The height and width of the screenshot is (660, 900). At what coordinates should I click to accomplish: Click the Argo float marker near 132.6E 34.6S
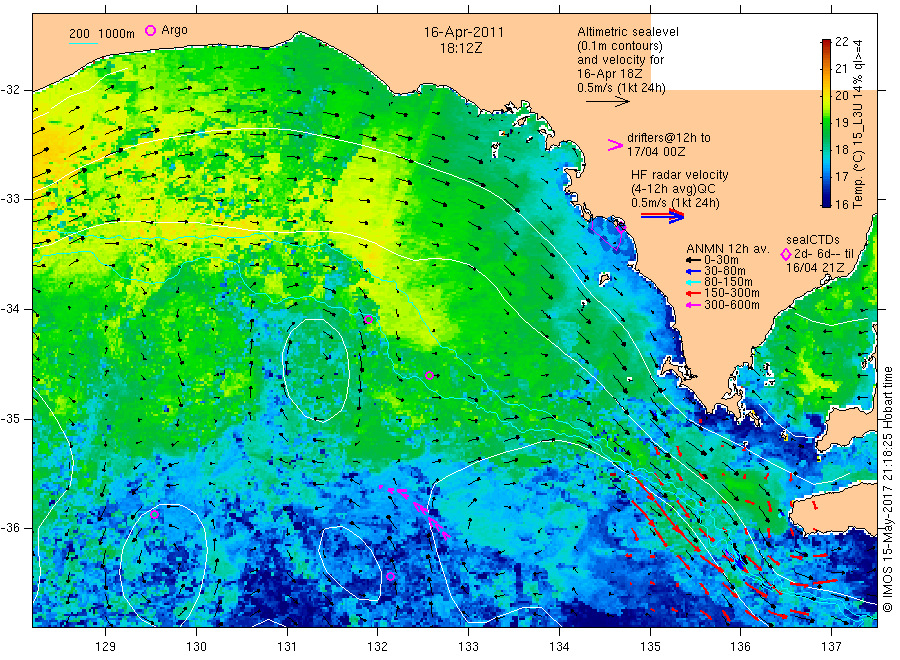(x=429, y=375)
